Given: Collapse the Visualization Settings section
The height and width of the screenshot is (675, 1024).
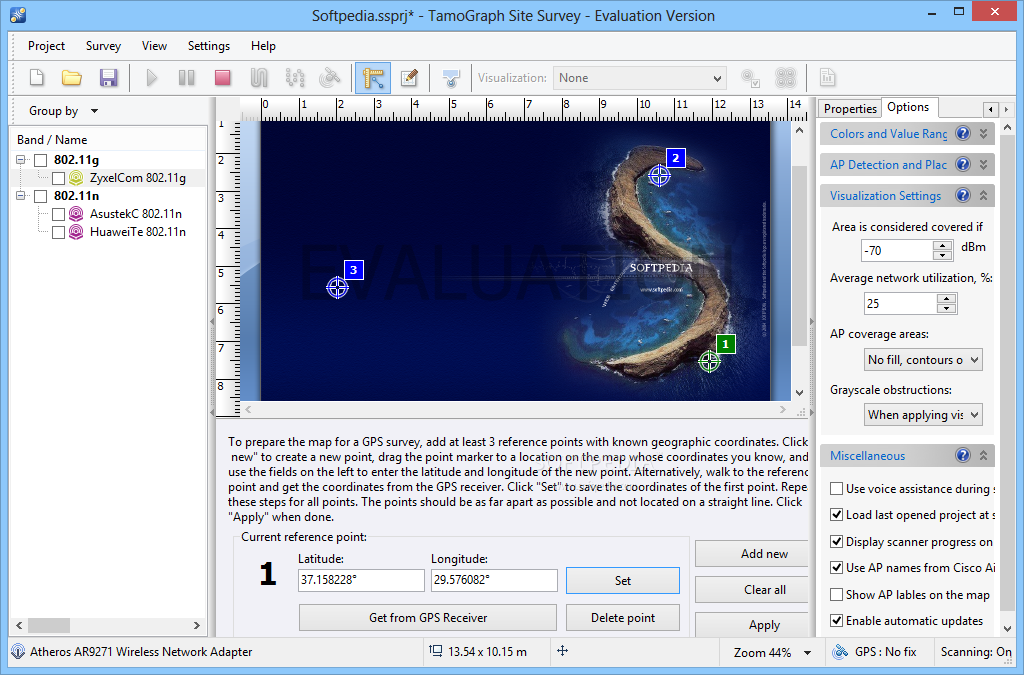Looking at the screenshot, I should coord(983,195).
